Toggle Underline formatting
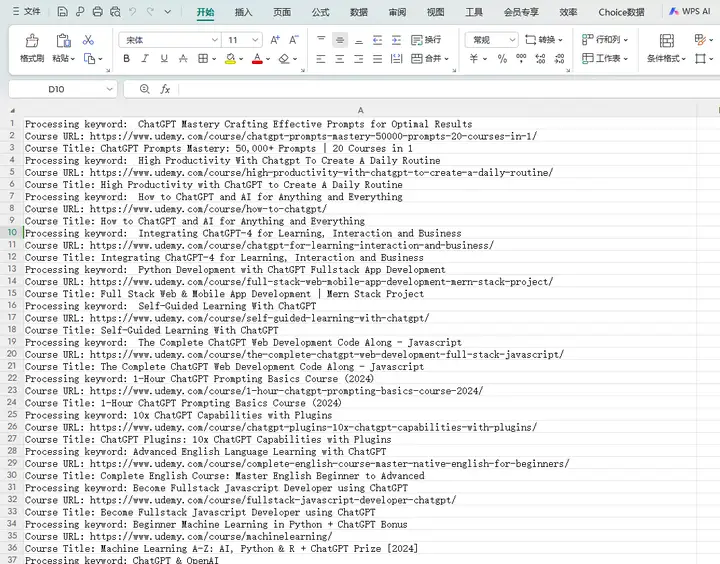This screenshot has height=564, width=720. pyautogui.click(x=164, y=58)
